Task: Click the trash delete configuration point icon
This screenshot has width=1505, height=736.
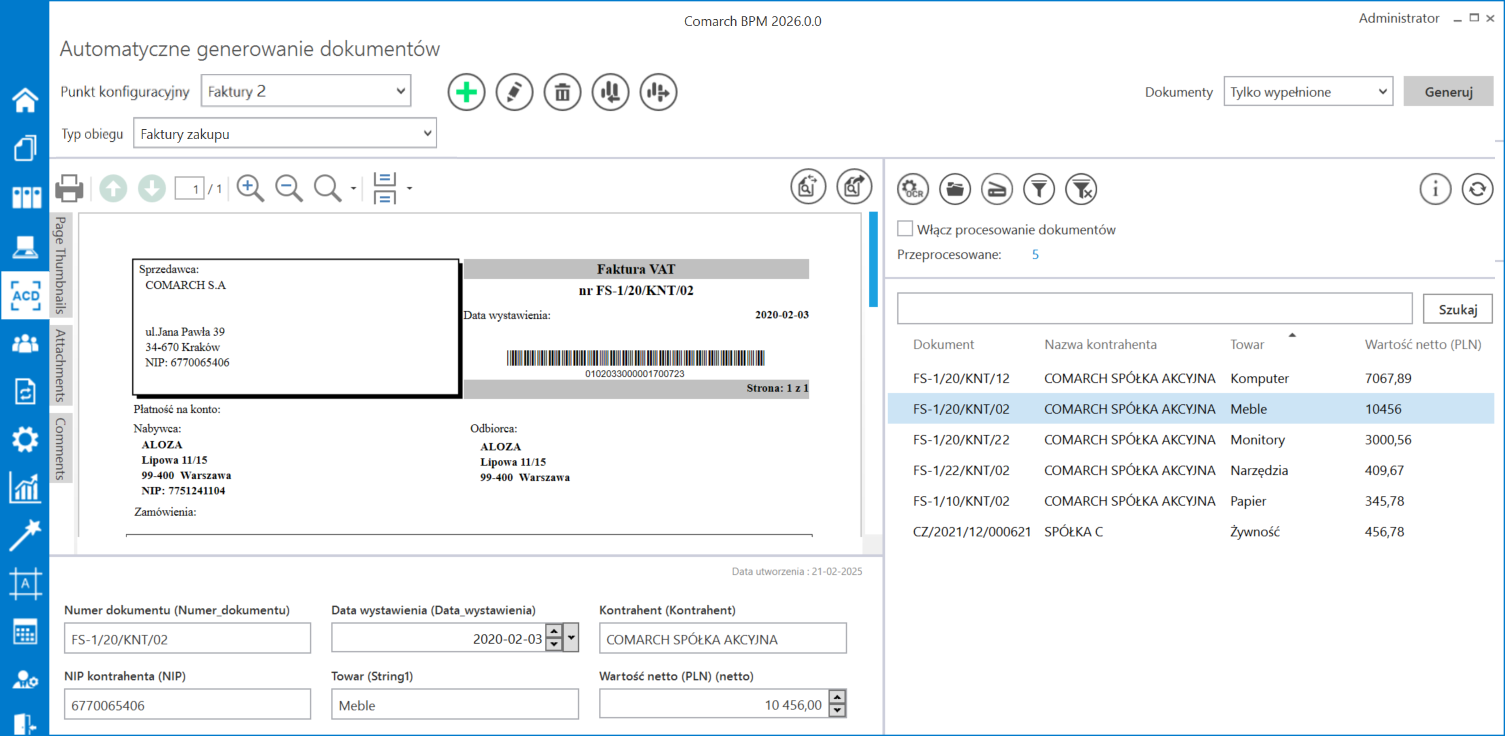Action: (562, 93)
